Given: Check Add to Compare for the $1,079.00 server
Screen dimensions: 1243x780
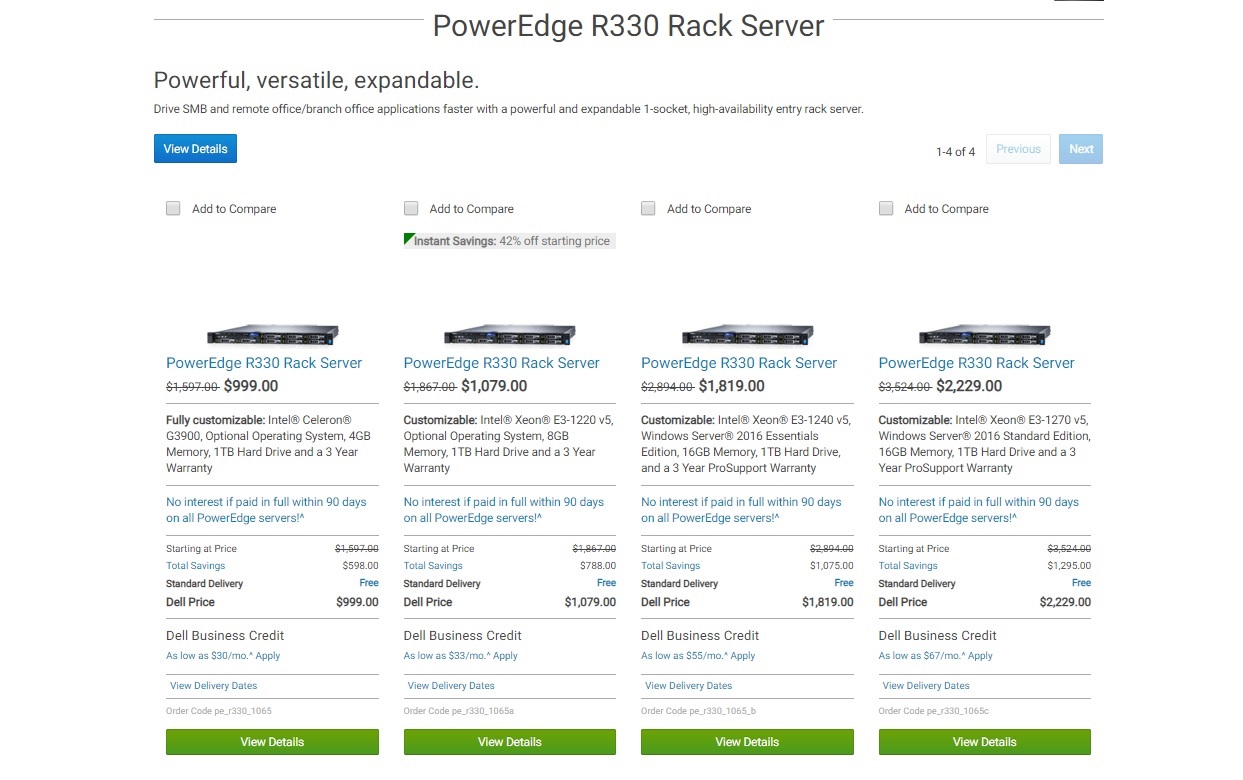Looking at the screenshot, I should tap(411, 208).
